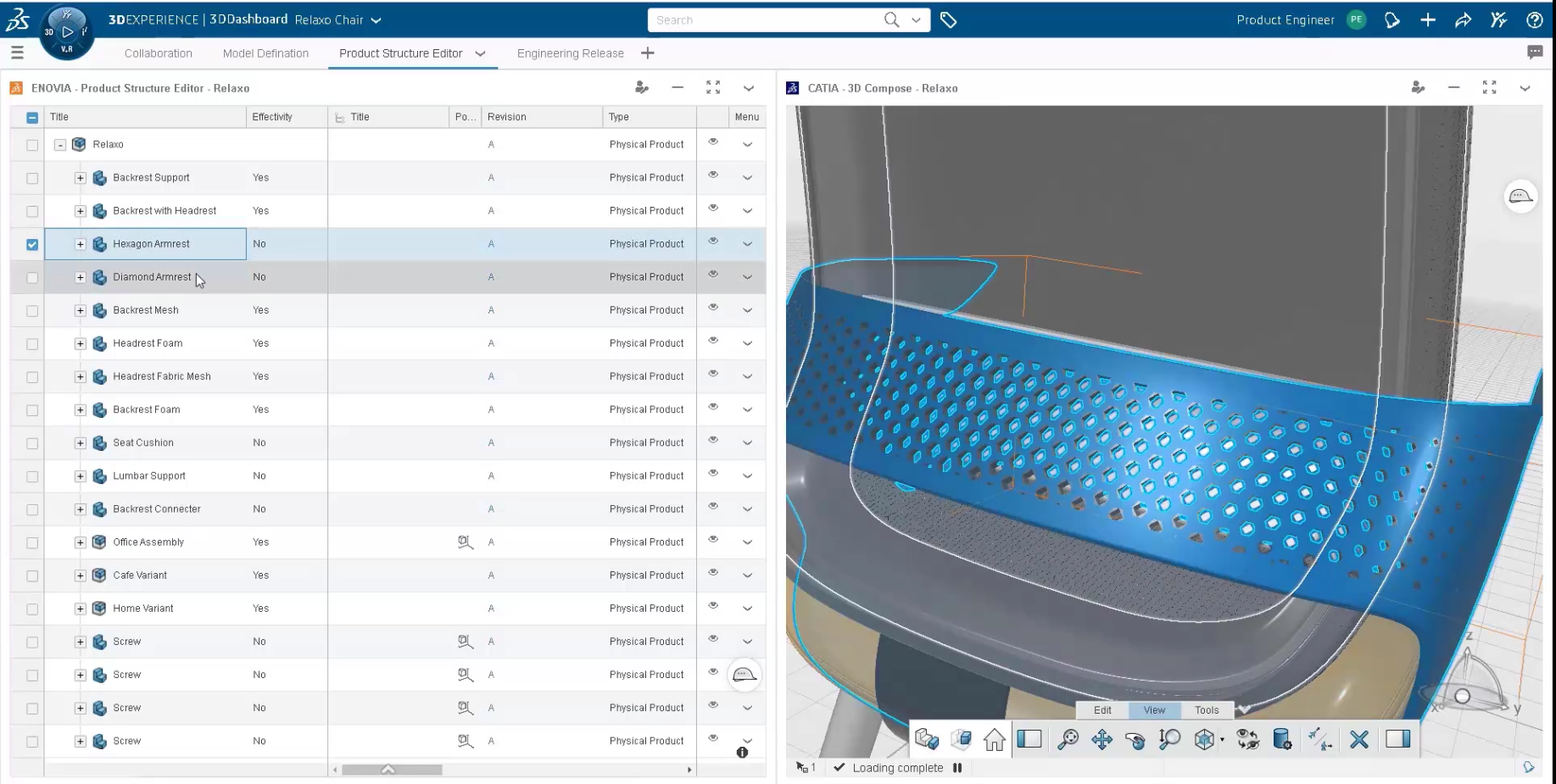Click the first icon in 3D toolbar
The image size is (1556, 784).
(927, 740)
